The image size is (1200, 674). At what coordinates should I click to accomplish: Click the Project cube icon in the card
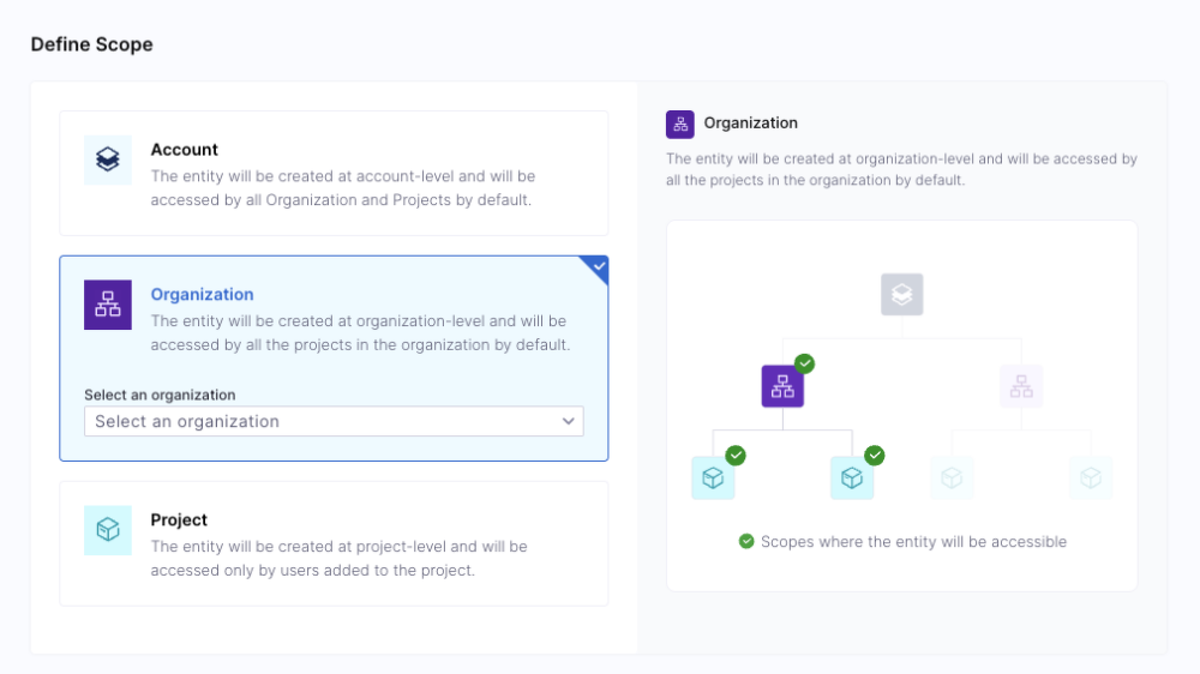click(x=108, y=530)
